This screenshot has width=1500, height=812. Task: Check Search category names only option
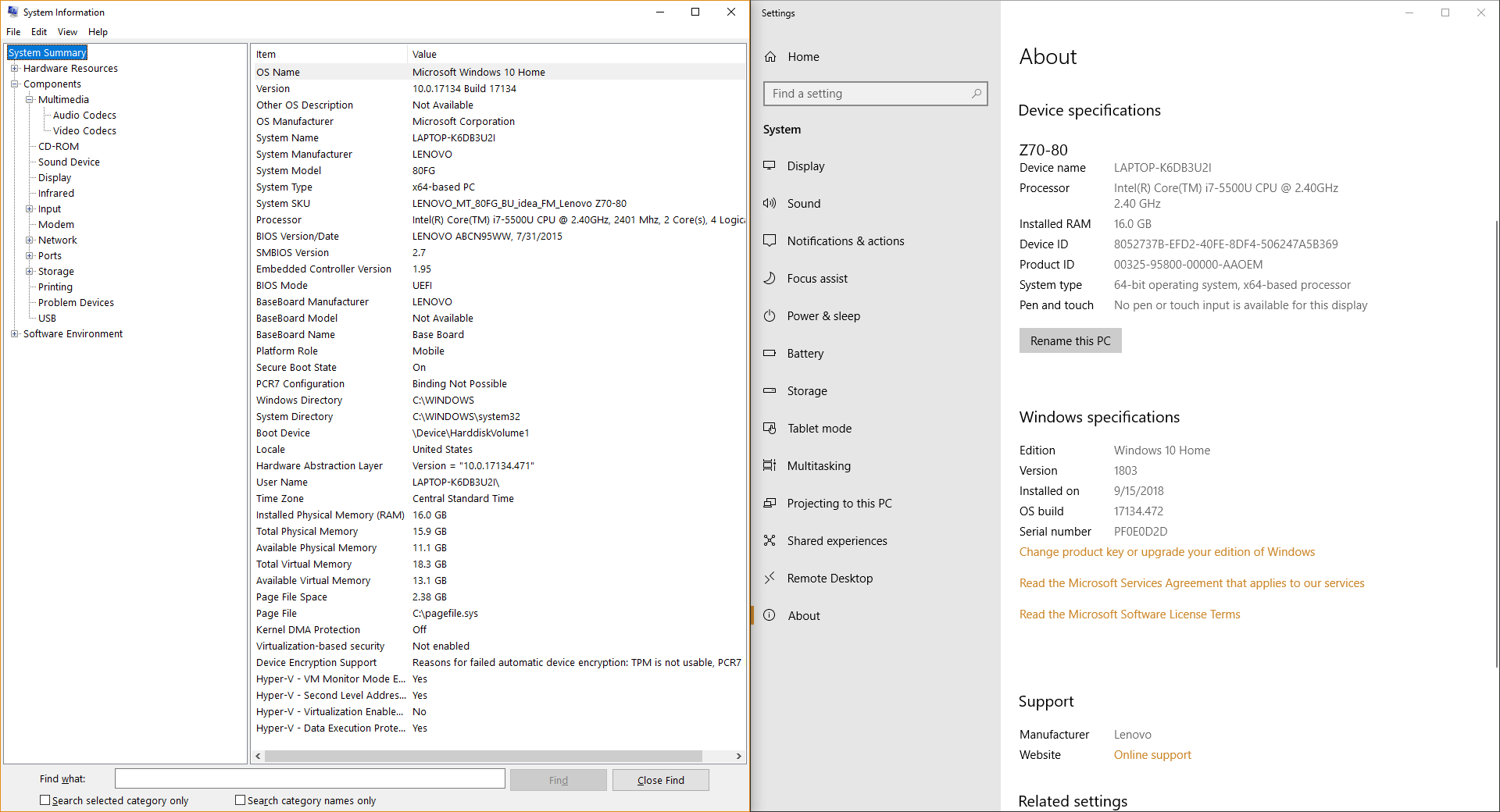tap(241, 800)
